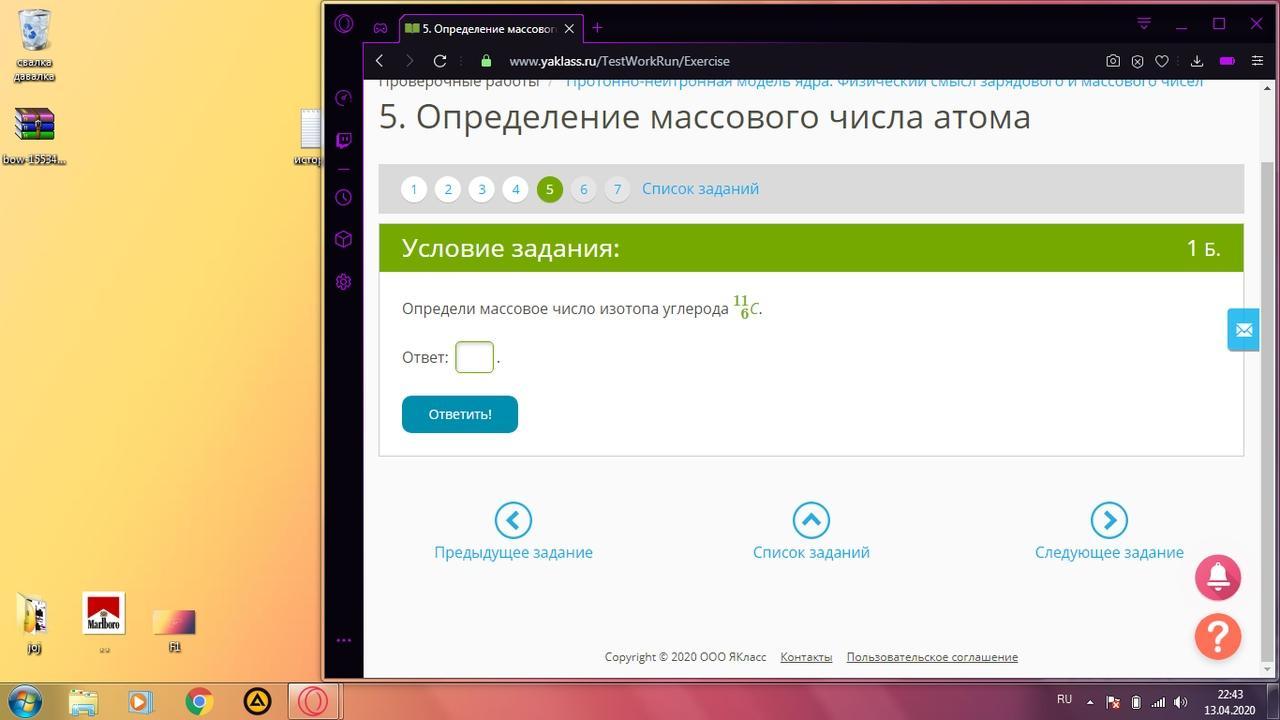Submit answer with Ответить! button
The width and height of the screenshot is (1280, 720).
coord(460,414)
